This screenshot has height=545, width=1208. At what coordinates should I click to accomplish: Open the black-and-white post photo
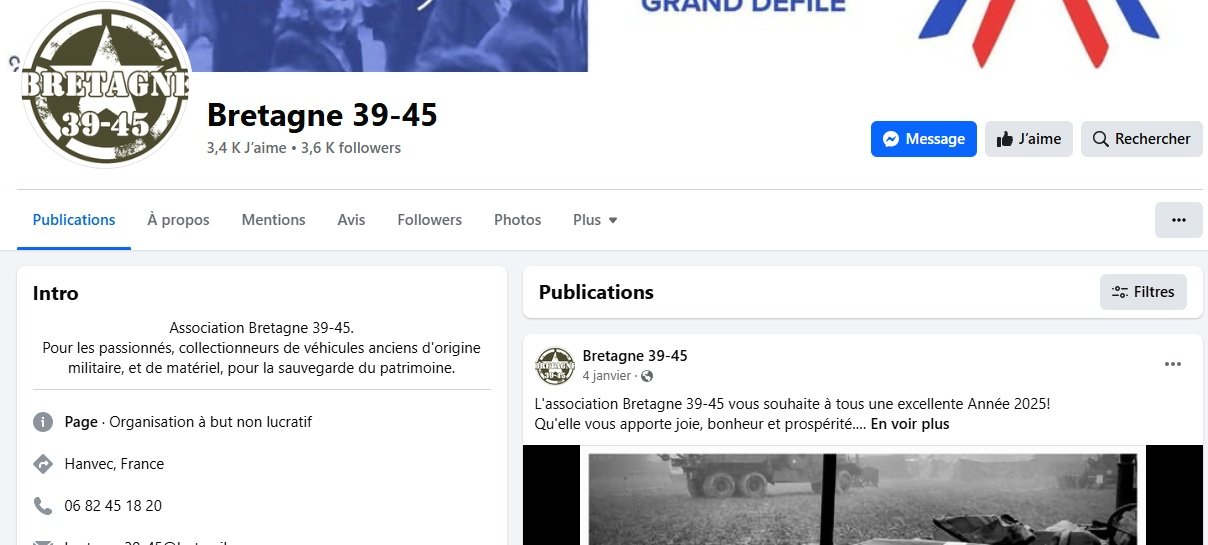(862, 495)
